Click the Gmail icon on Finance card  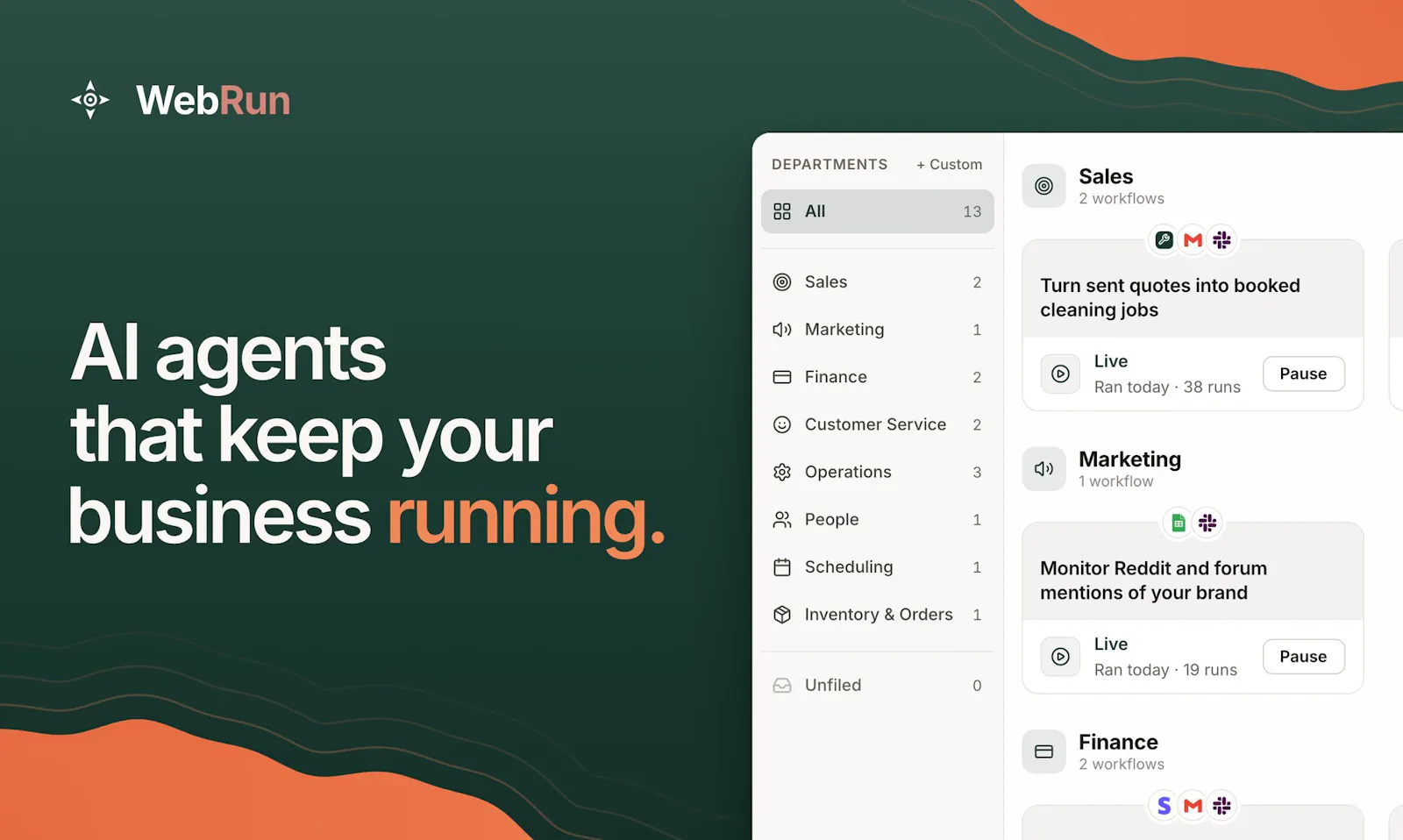tap(1193, 805)
